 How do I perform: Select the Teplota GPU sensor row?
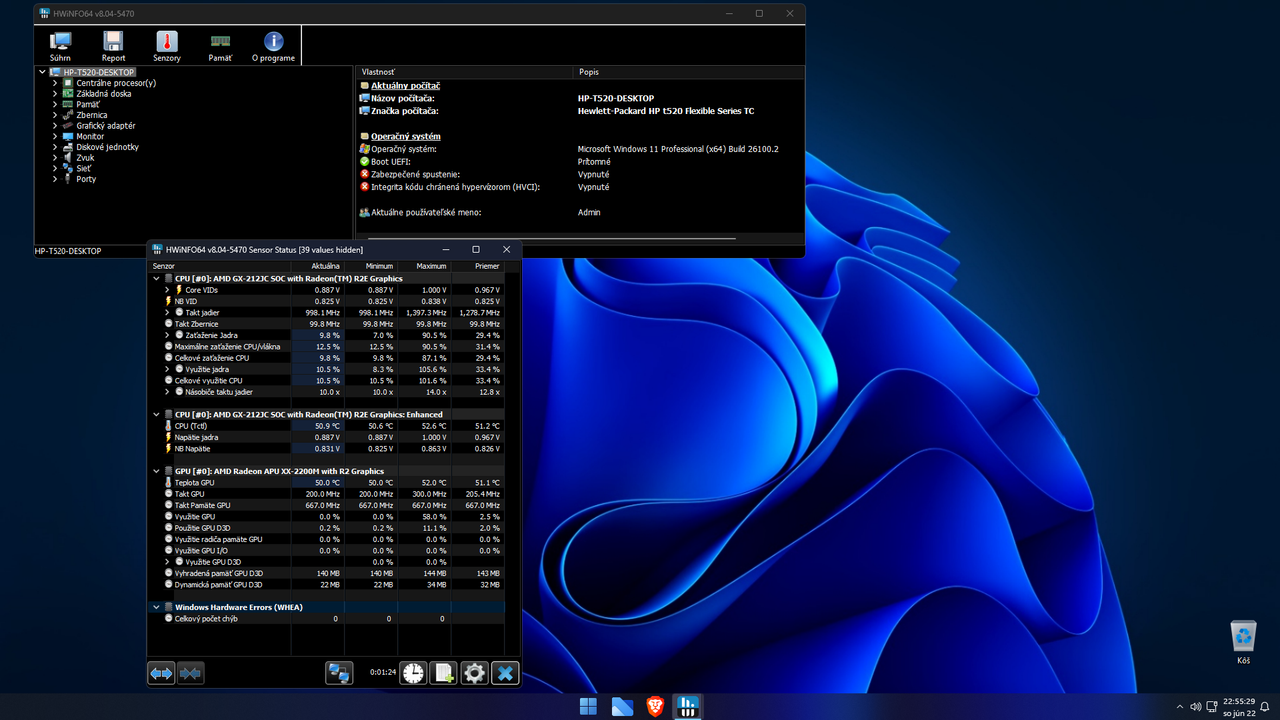(328, 483)
